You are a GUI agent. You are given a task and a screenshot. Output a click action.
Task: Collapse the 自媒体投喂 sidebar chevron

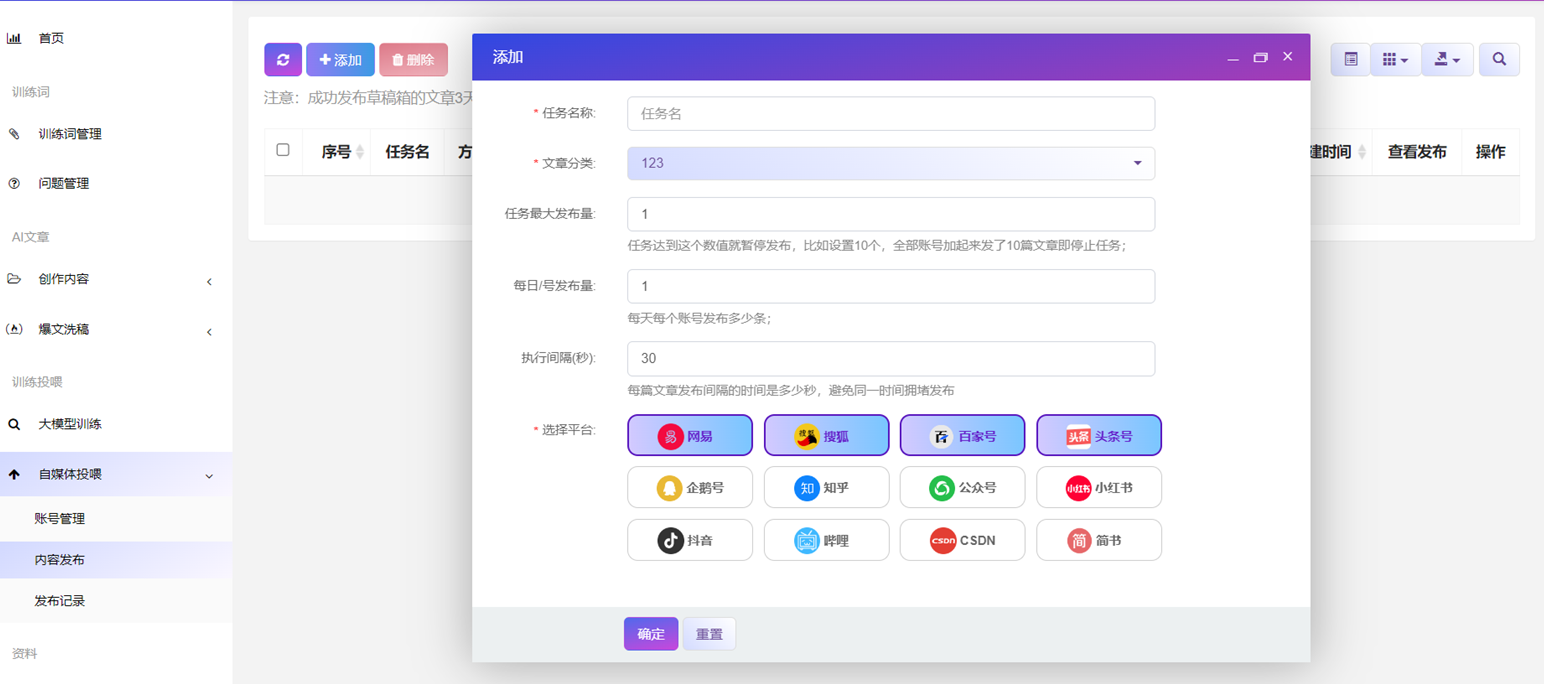click(x=209, y=476)
